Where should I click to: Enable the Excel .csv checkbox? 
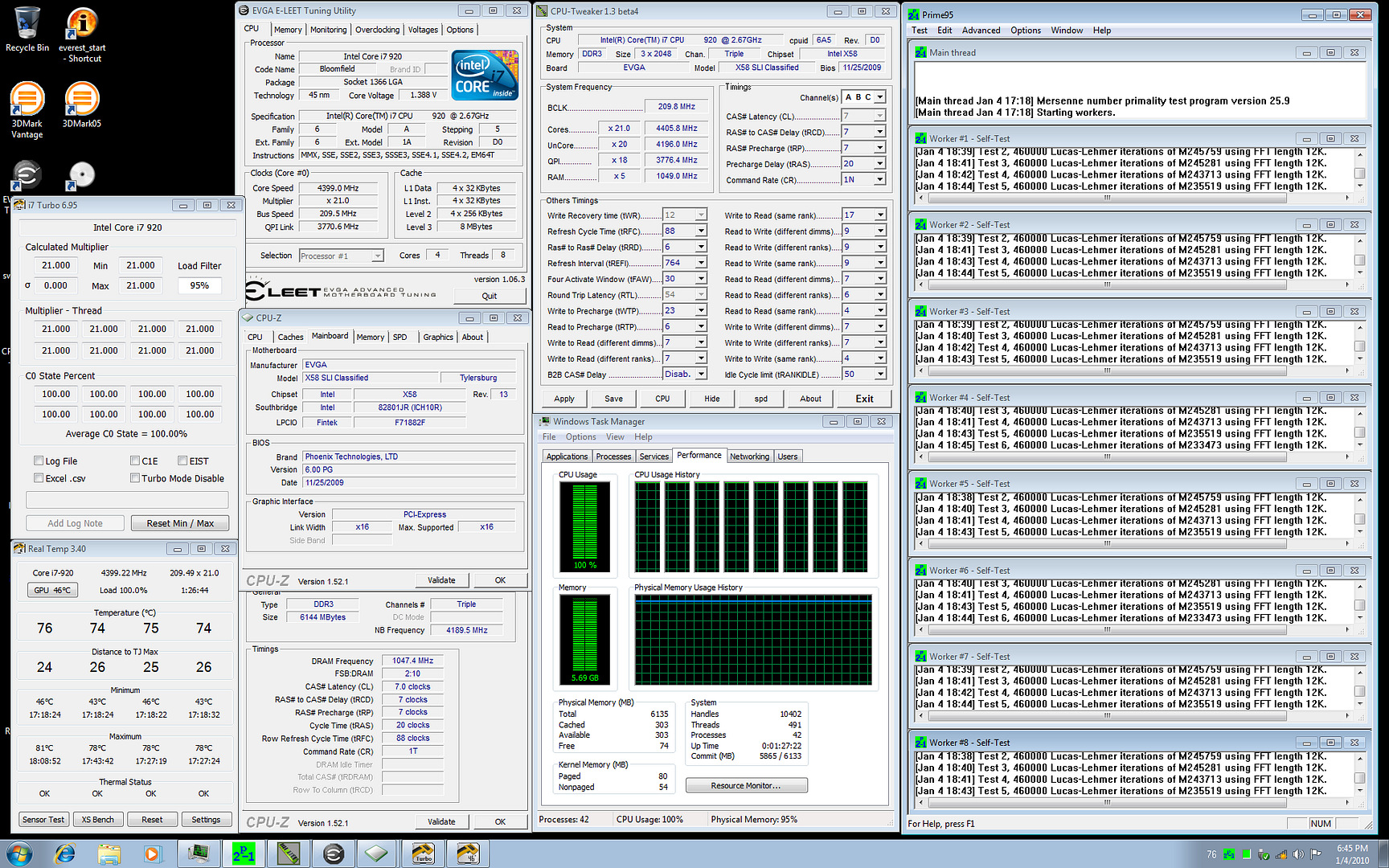click(39, 477)
